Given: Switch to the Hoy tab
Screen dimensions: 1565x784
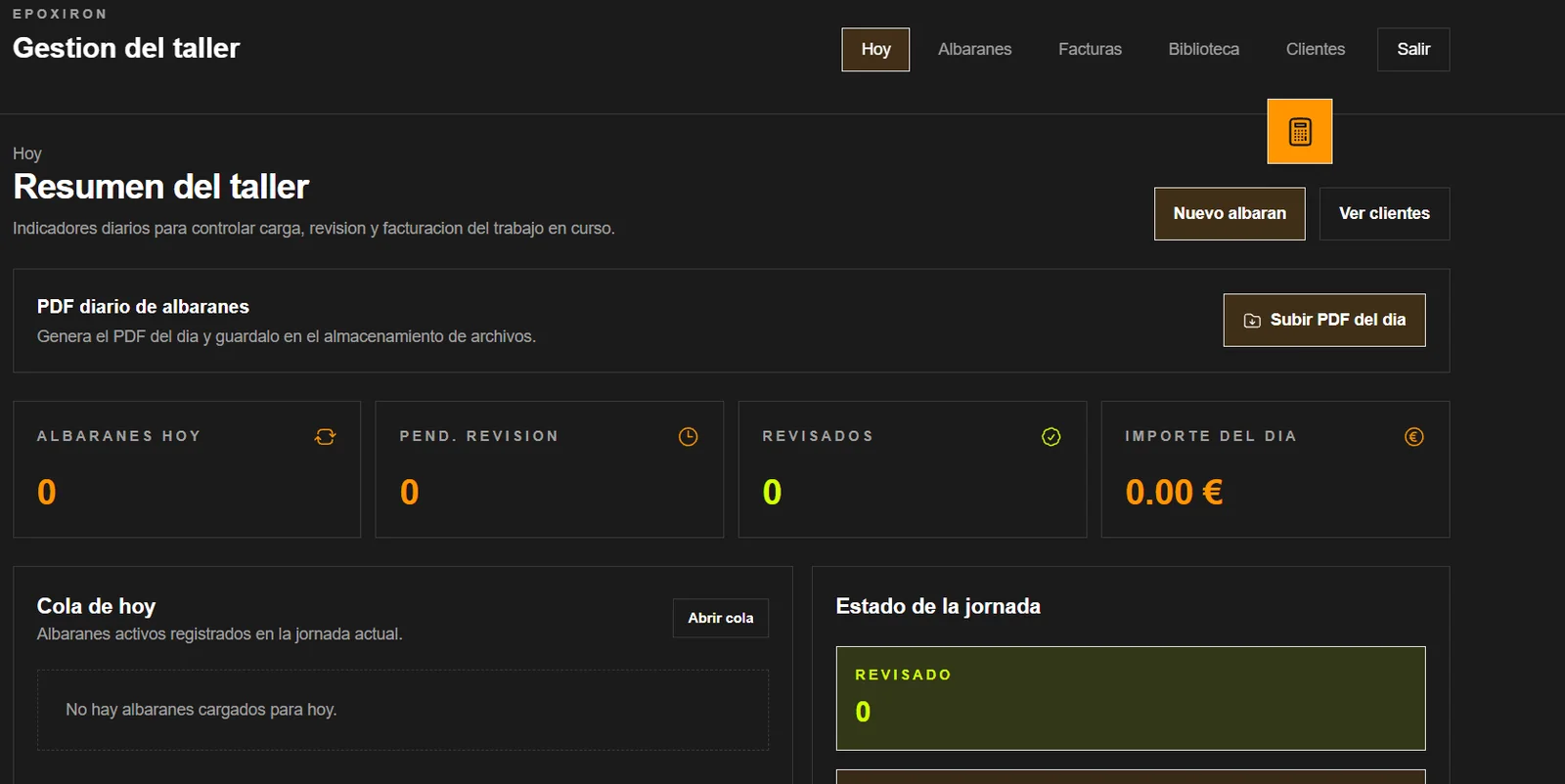Looking at the screenshot, I should pyautogui.click(x=875, y=49).
